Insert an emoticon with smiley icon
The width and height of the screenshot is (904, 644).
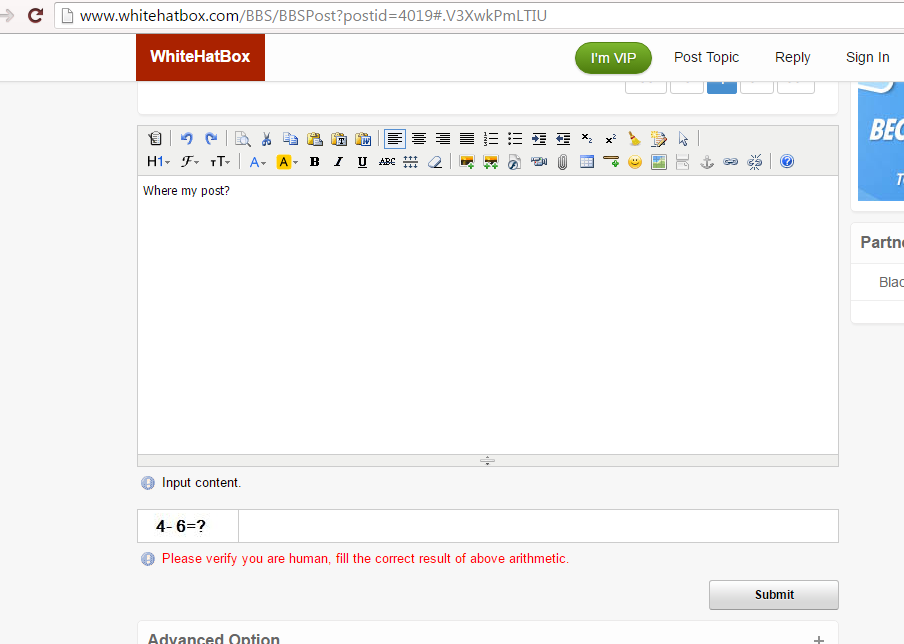(635, 162)
